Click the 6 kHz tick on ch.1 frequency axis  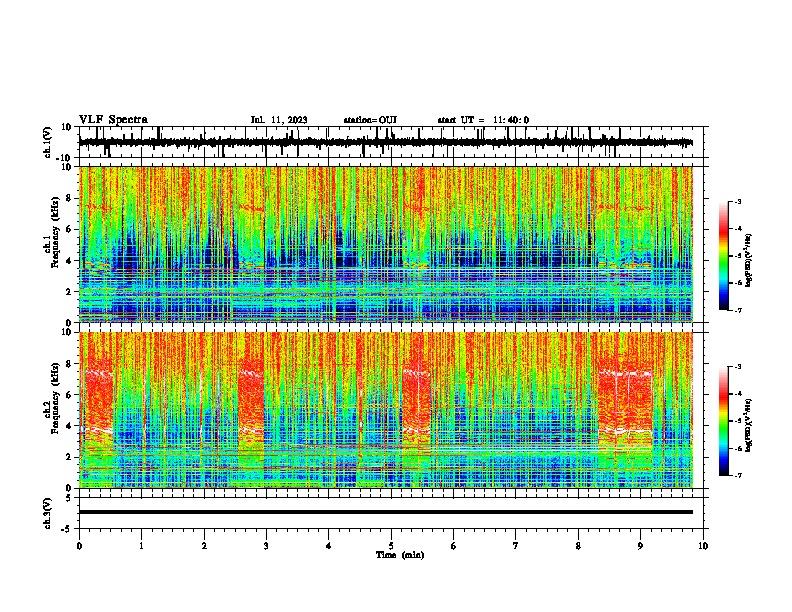(x=69, y=230)
